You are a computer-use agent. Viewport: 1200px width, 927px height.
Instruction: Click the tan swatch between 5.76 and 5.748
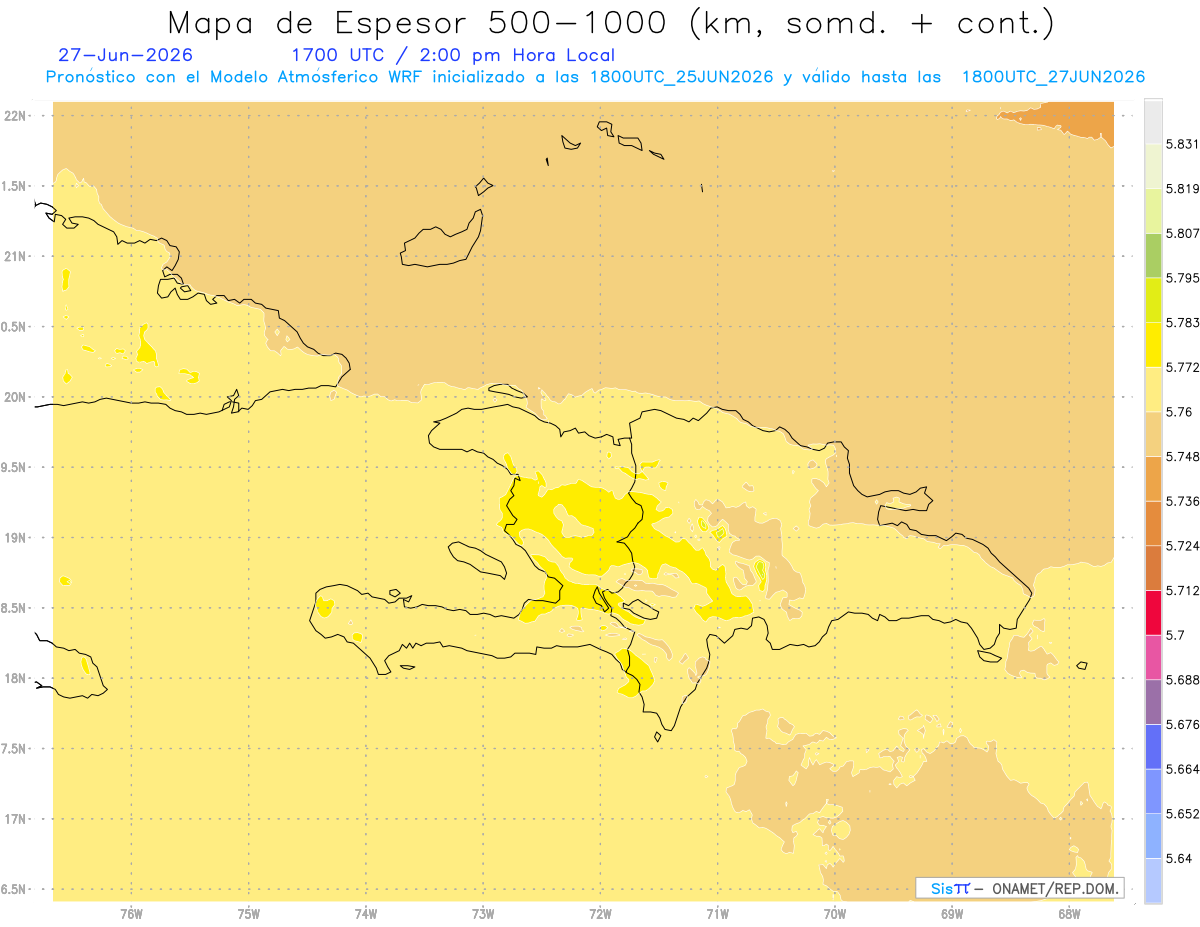tap(1153, 434)
